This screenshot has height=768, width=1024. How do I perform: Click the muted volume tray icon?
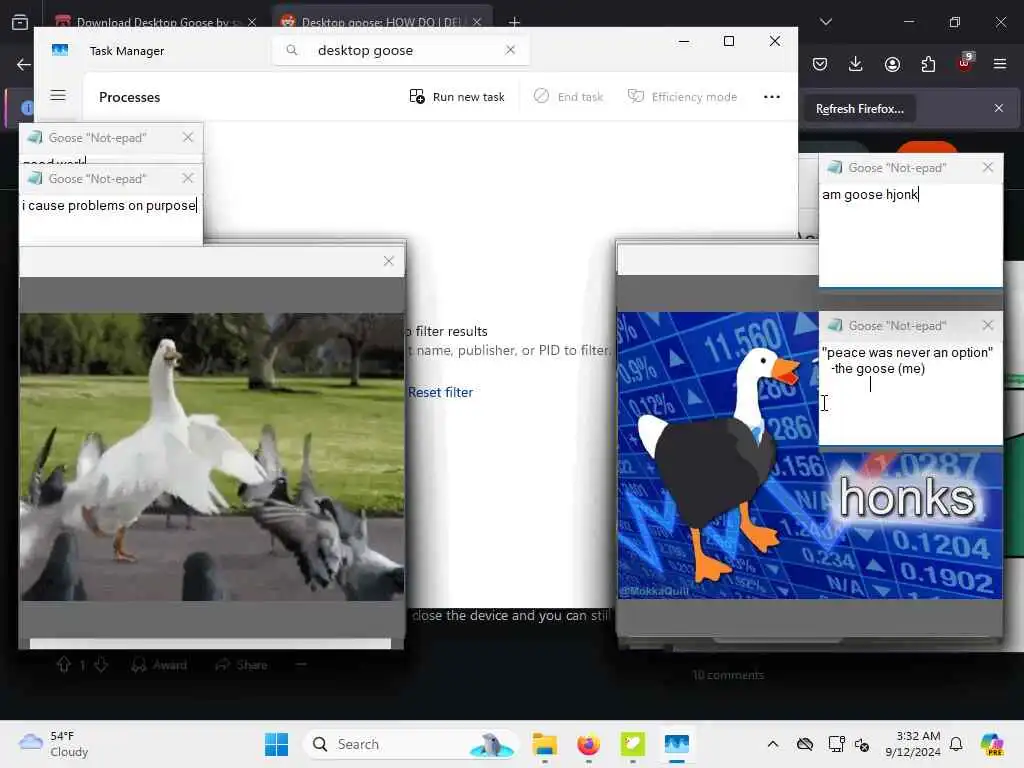click(x=862, y=744)
